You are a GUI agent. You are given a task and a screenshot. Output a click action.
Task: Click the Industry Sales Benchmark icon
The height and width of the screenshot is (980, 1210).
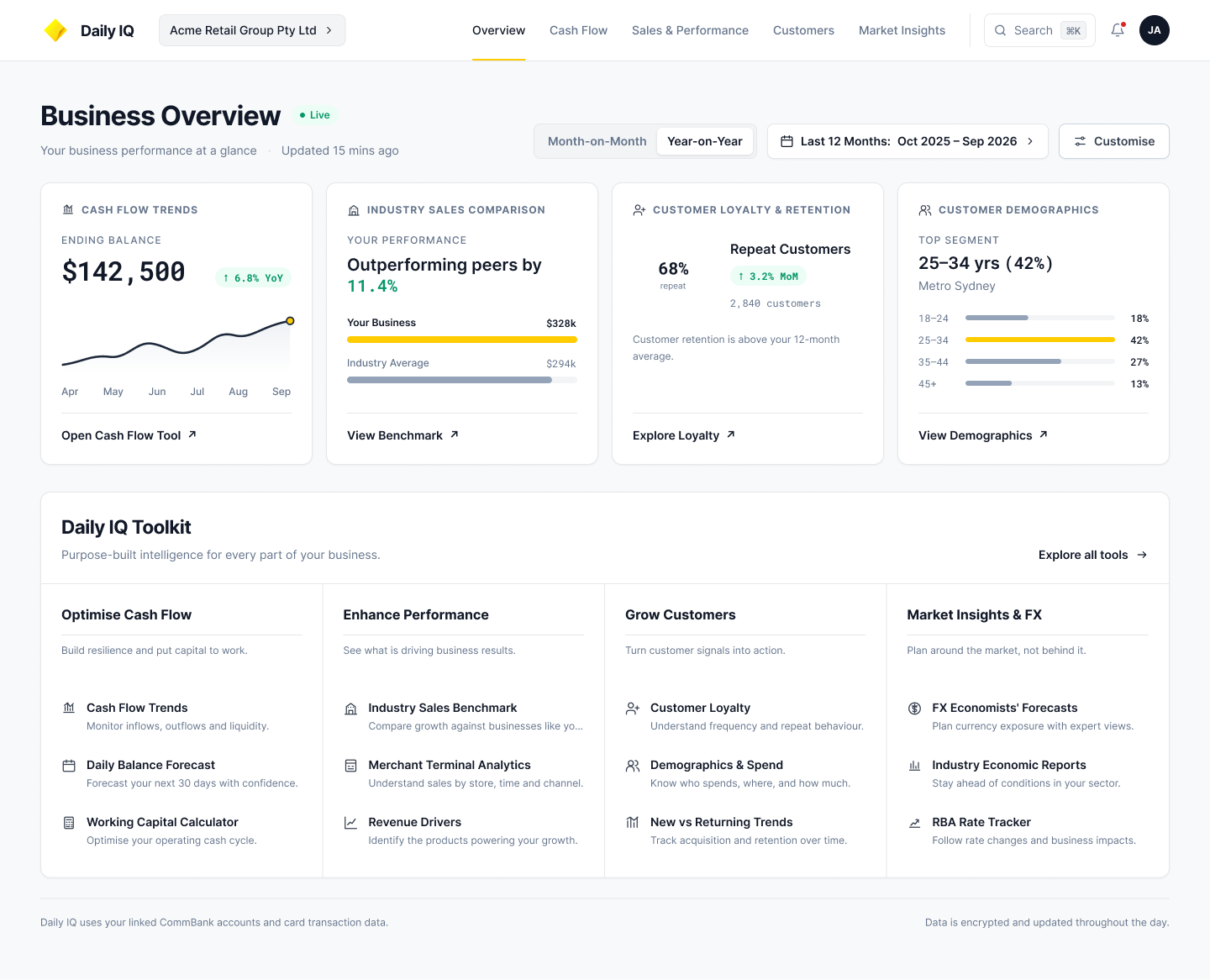click(x=350, y=709)
